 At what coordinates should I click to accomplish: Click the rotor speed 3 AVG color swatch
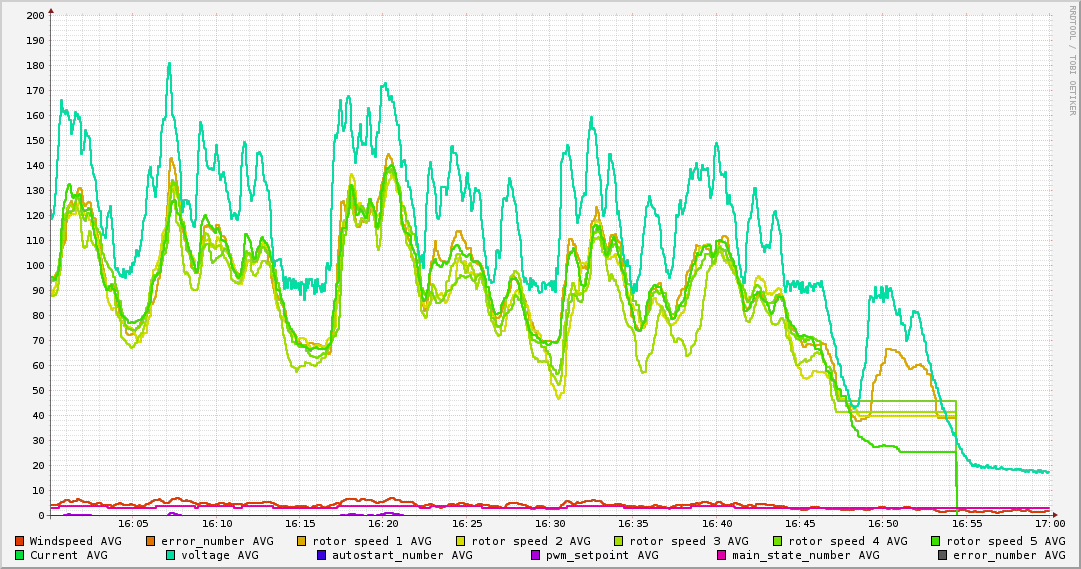point(619,541)
